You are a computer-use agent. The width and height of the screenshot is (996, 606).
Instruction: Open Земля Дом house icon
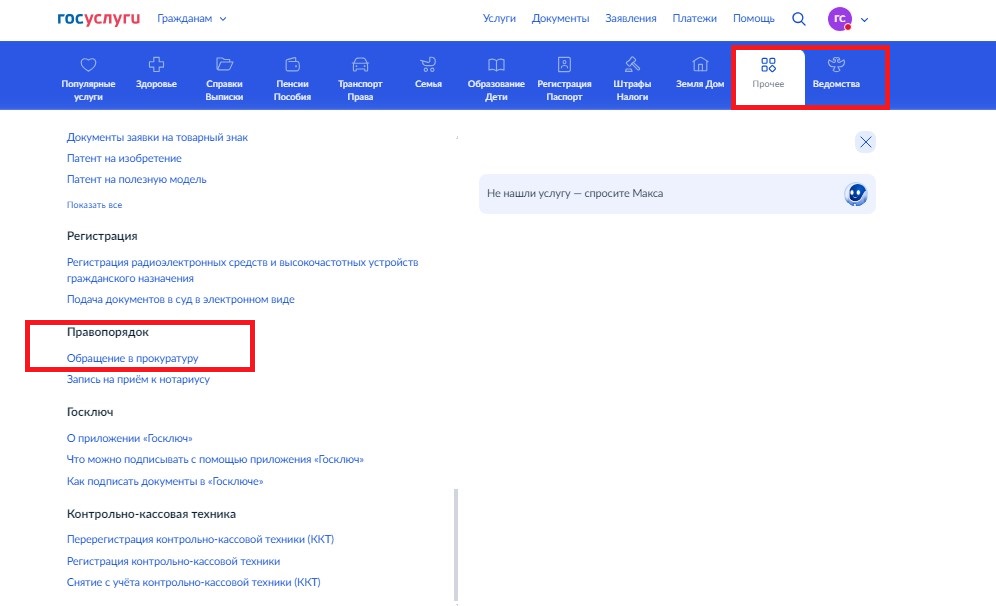(x=700, y=64)
